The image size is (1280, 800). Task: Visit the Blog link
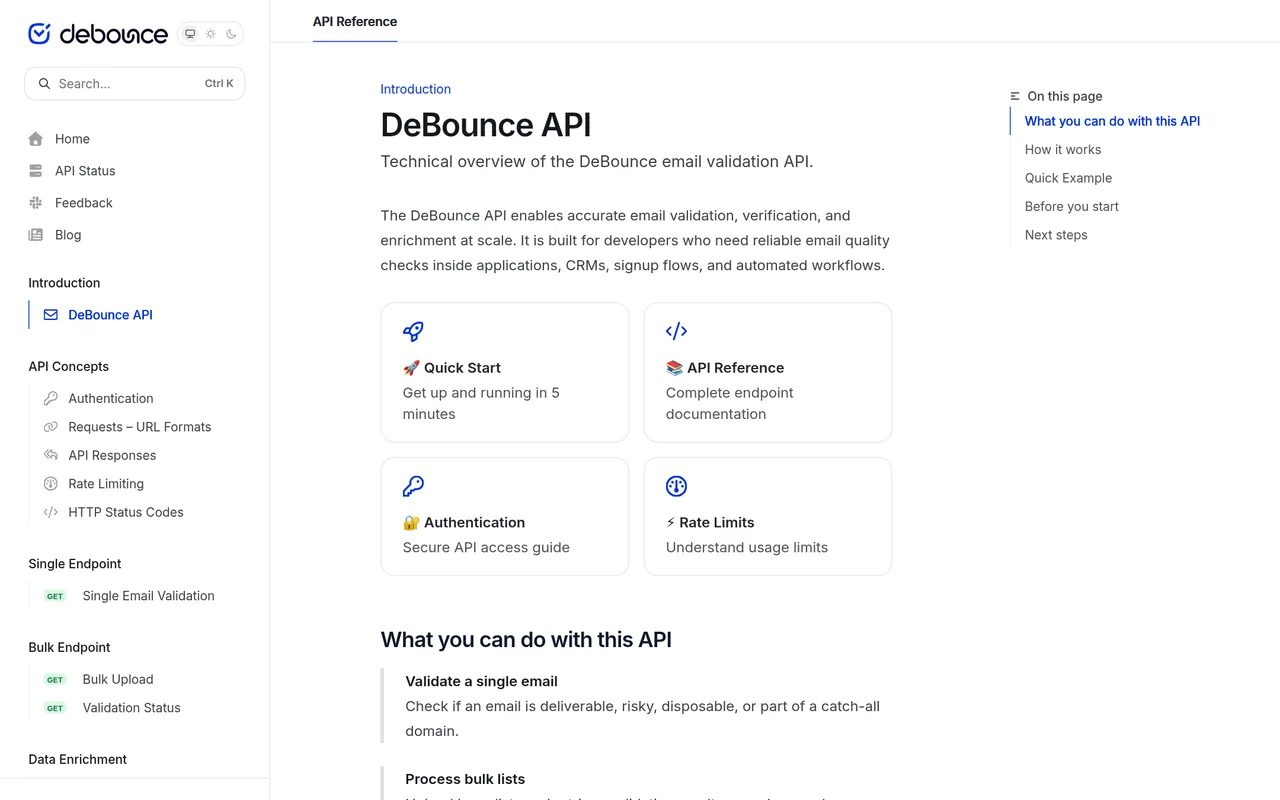[x=68, y=235]
